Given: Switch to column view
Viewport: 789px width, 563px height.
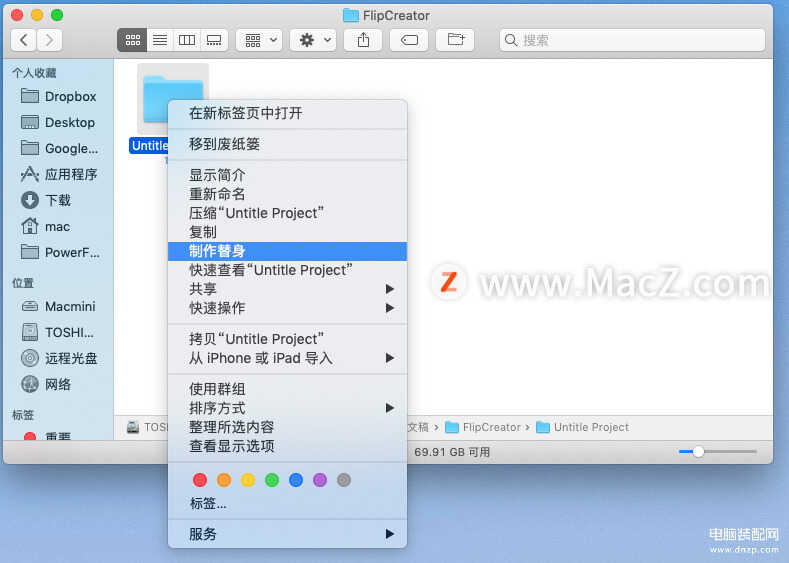Looking at the screenshot, I should pos(187,40).
